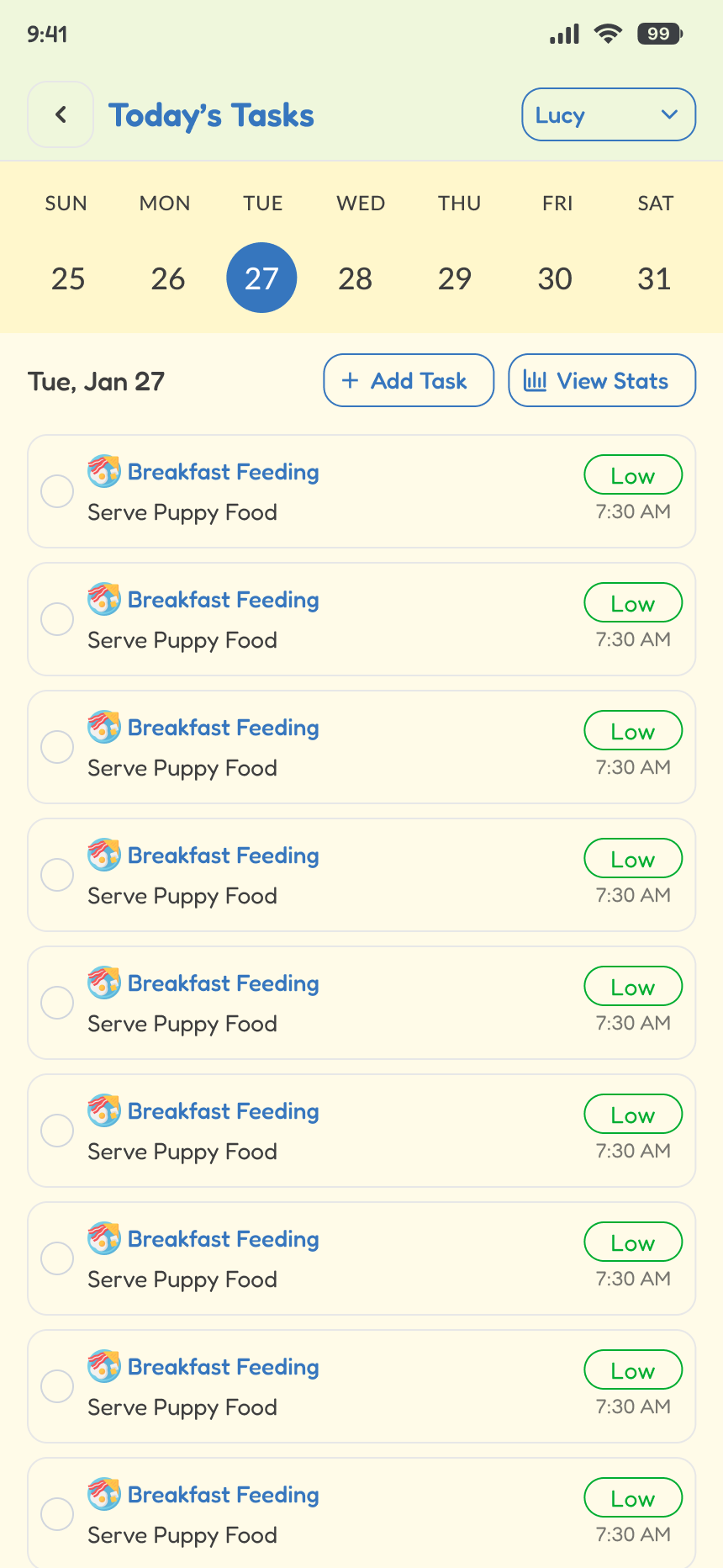723x1568 pixels.
Task: Click the bar chart icon in View Stats
Action: click(535, 380)
